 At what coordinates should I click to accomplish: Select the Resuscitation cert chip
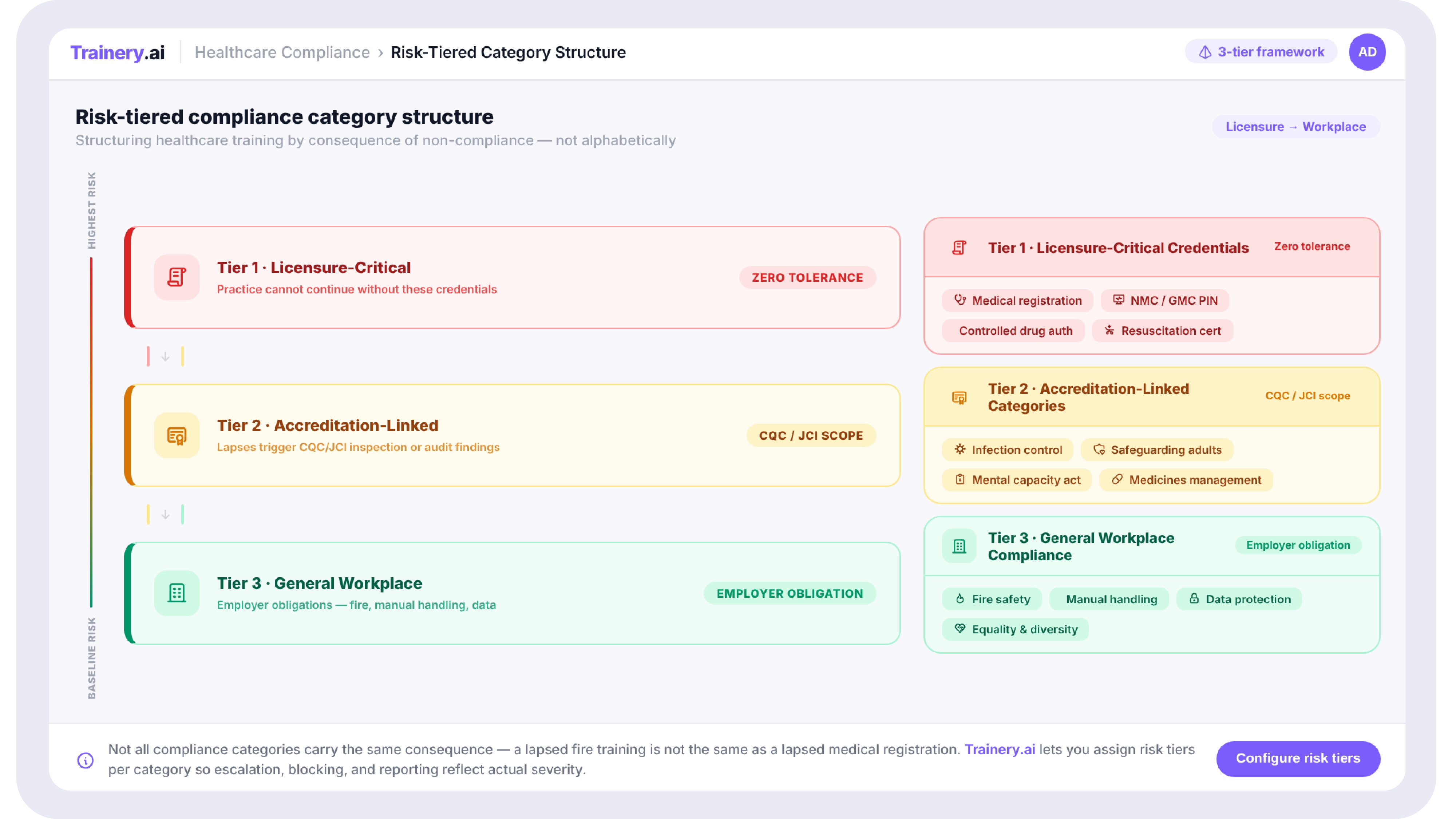tap(1163, 331)
